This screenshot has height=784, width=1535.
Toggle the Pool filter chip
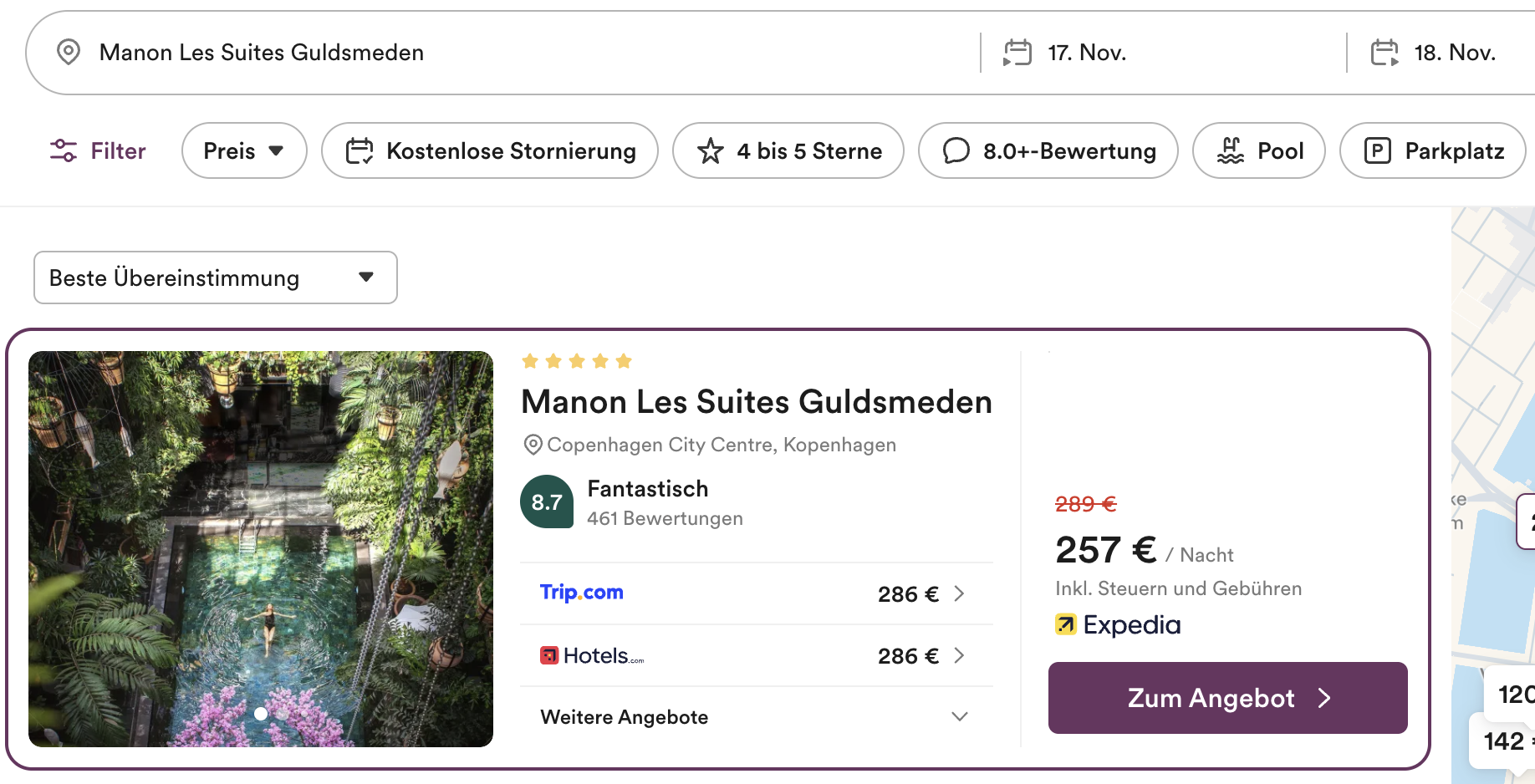(1259, 150)
